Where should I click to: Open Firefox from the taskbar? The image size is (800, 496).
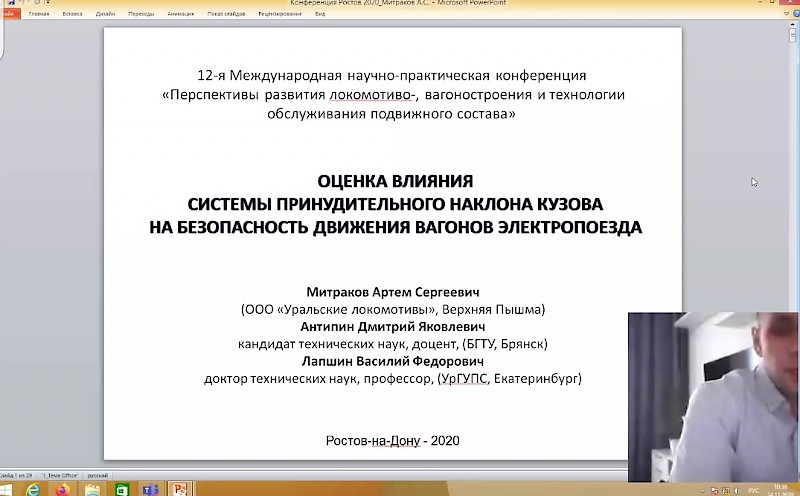(62, 488)
